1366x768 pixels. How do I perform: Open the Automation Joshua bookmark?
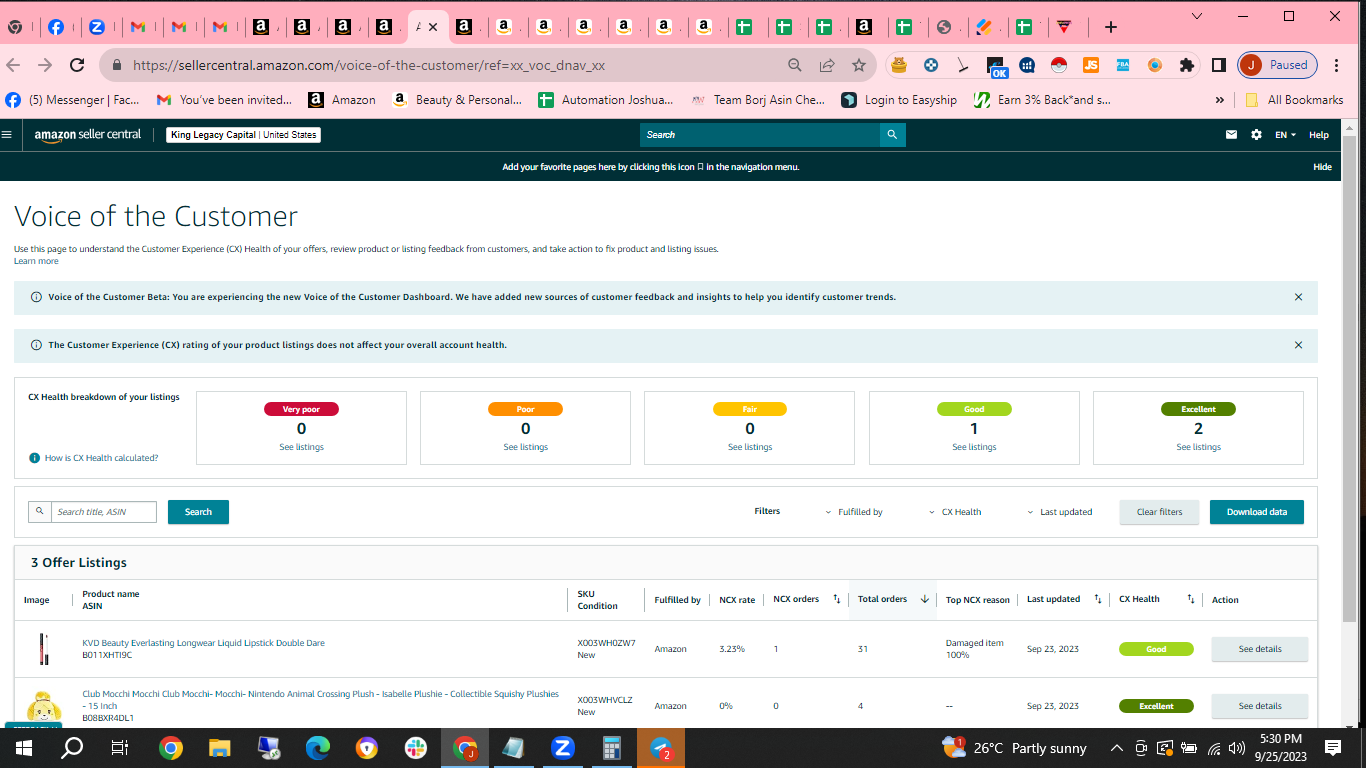point(606,100)
